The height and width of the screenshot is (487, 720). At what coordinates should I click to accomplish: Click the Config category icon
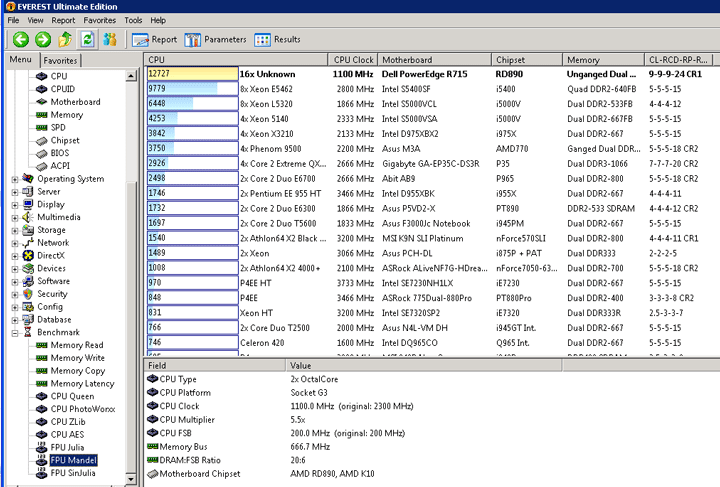point(28,307)
